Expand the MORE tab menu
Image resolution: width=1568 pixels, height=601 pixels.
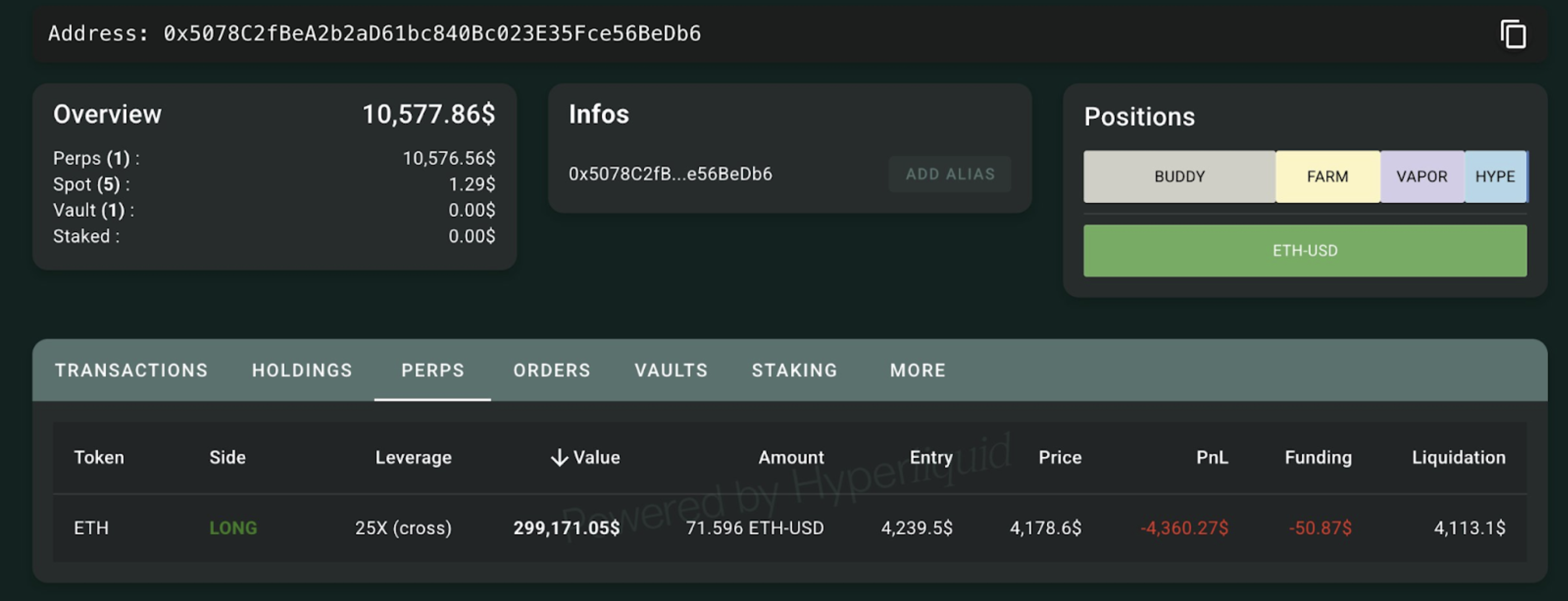[x=918, y=370]
